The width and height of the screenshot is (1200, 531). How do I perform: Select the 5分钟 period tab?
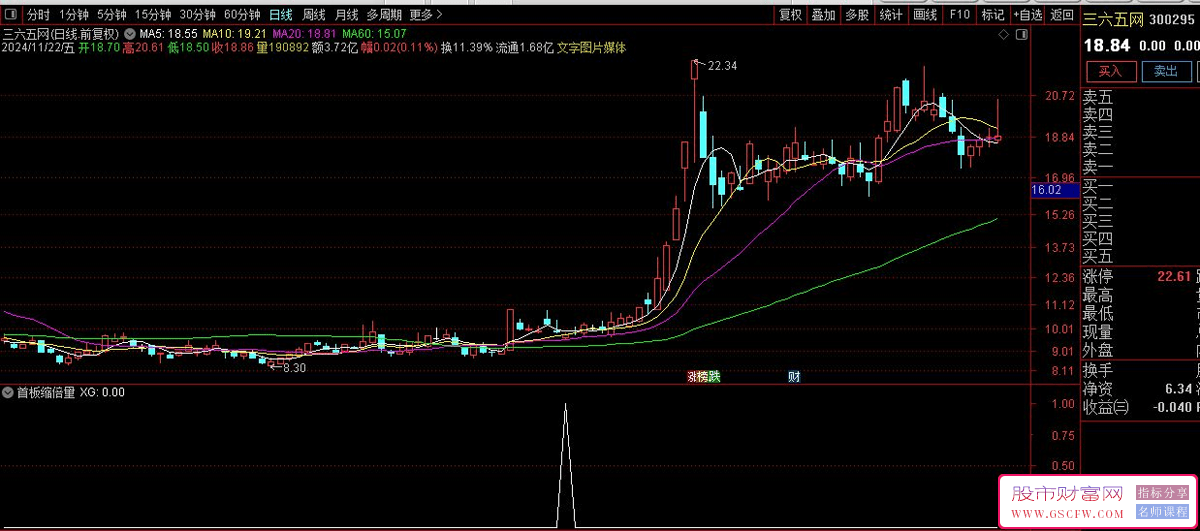[112, 15]
